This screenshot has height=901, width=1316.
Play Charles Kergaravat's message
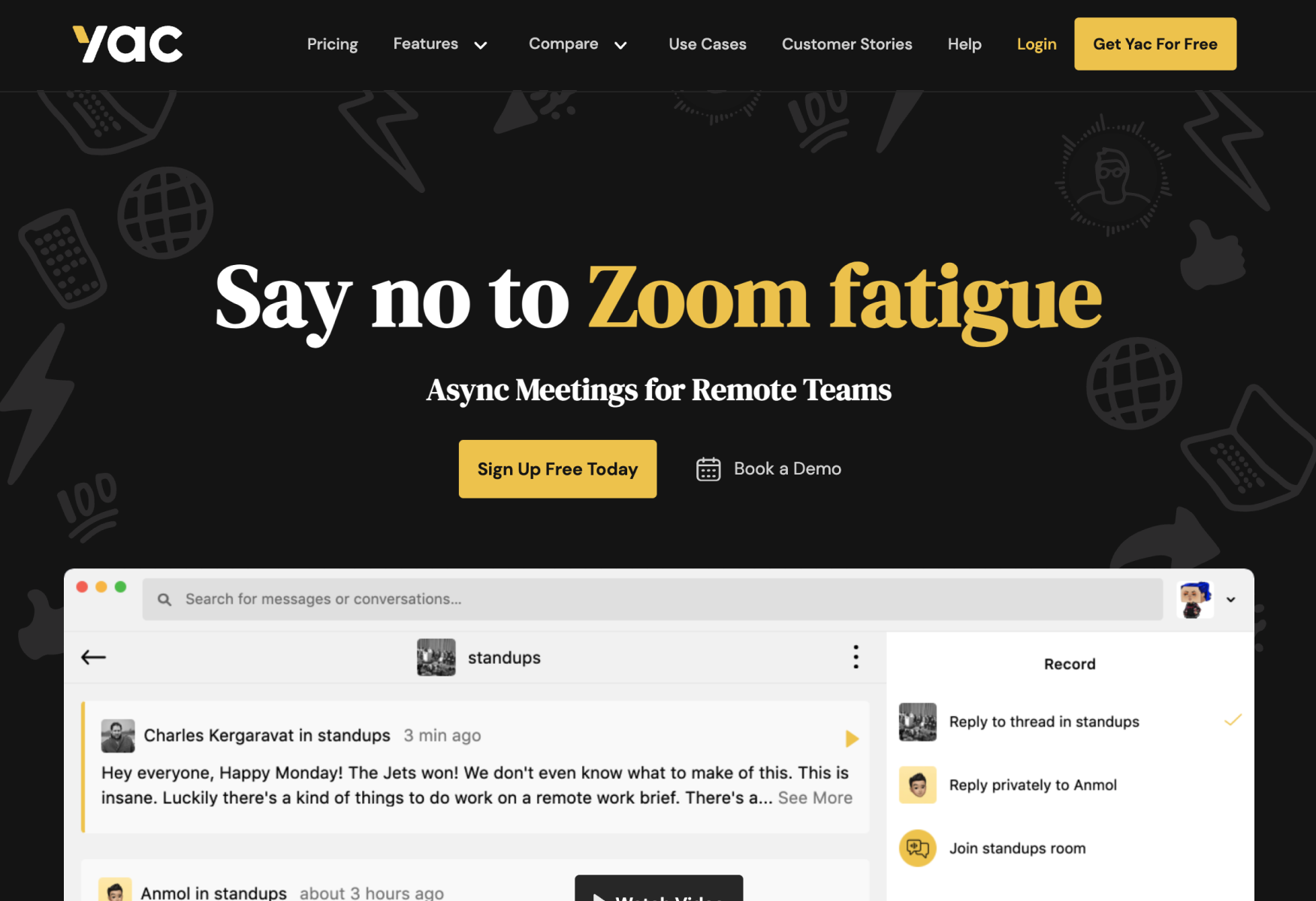point(852,739)
